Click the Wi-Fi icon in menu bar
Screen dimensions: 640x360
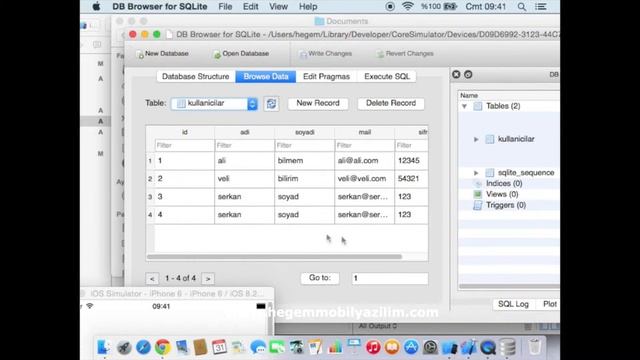407,7
